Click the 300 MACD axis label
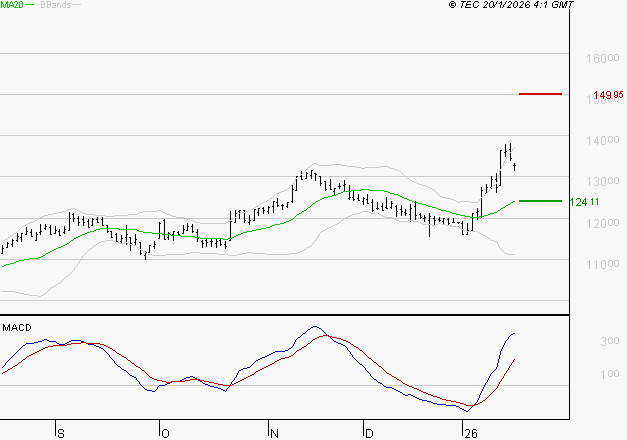Image resolution: width=627 pixels, height=440 pixels. point(610,341)
